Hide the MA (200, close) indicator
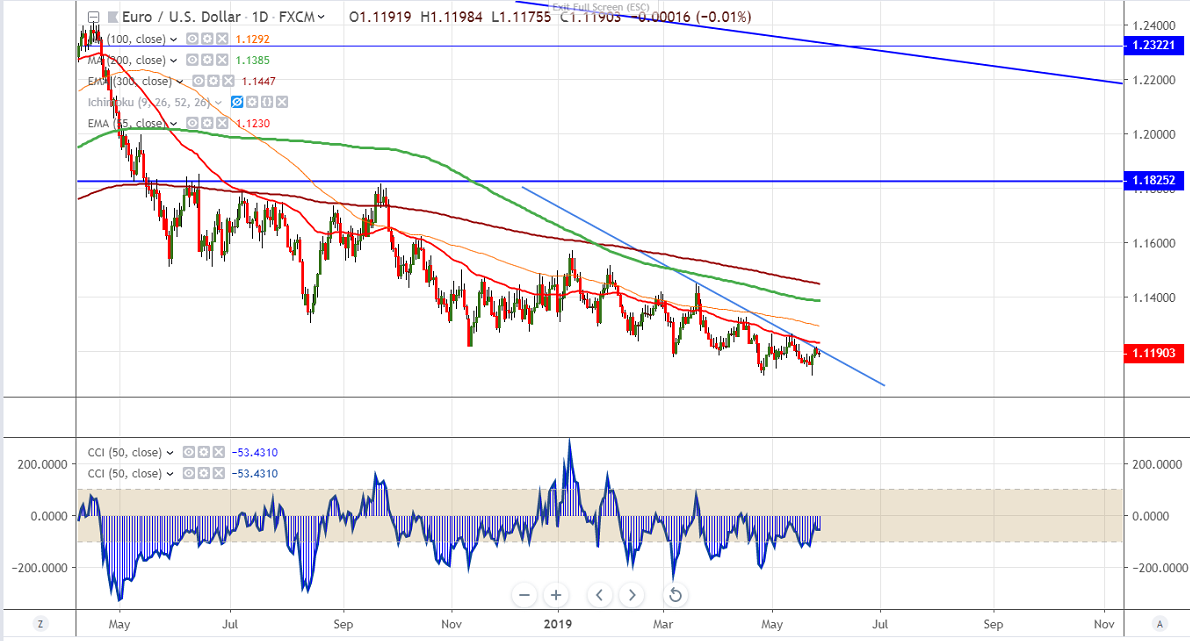1190x641 pixels. tap(193, 60)
